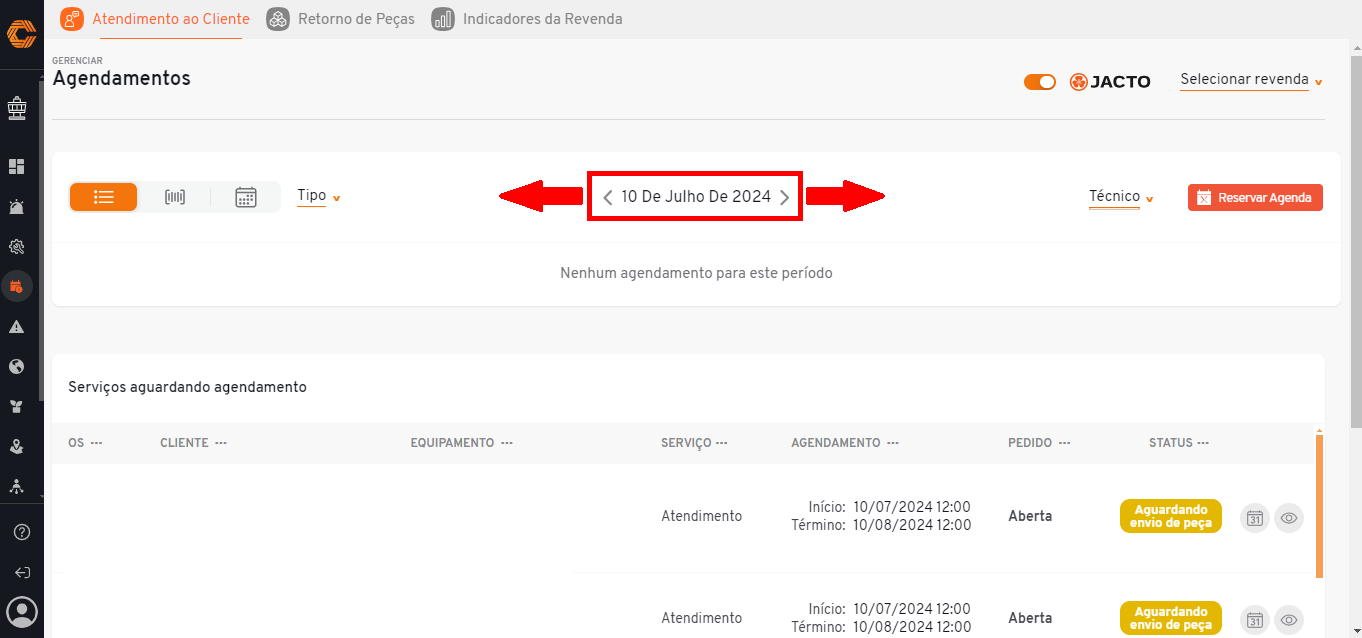The height and width of the screenshot is (638, 1362).
Task: Open the alarm siren icon in sidebar
Action: [x=16, y=207]
